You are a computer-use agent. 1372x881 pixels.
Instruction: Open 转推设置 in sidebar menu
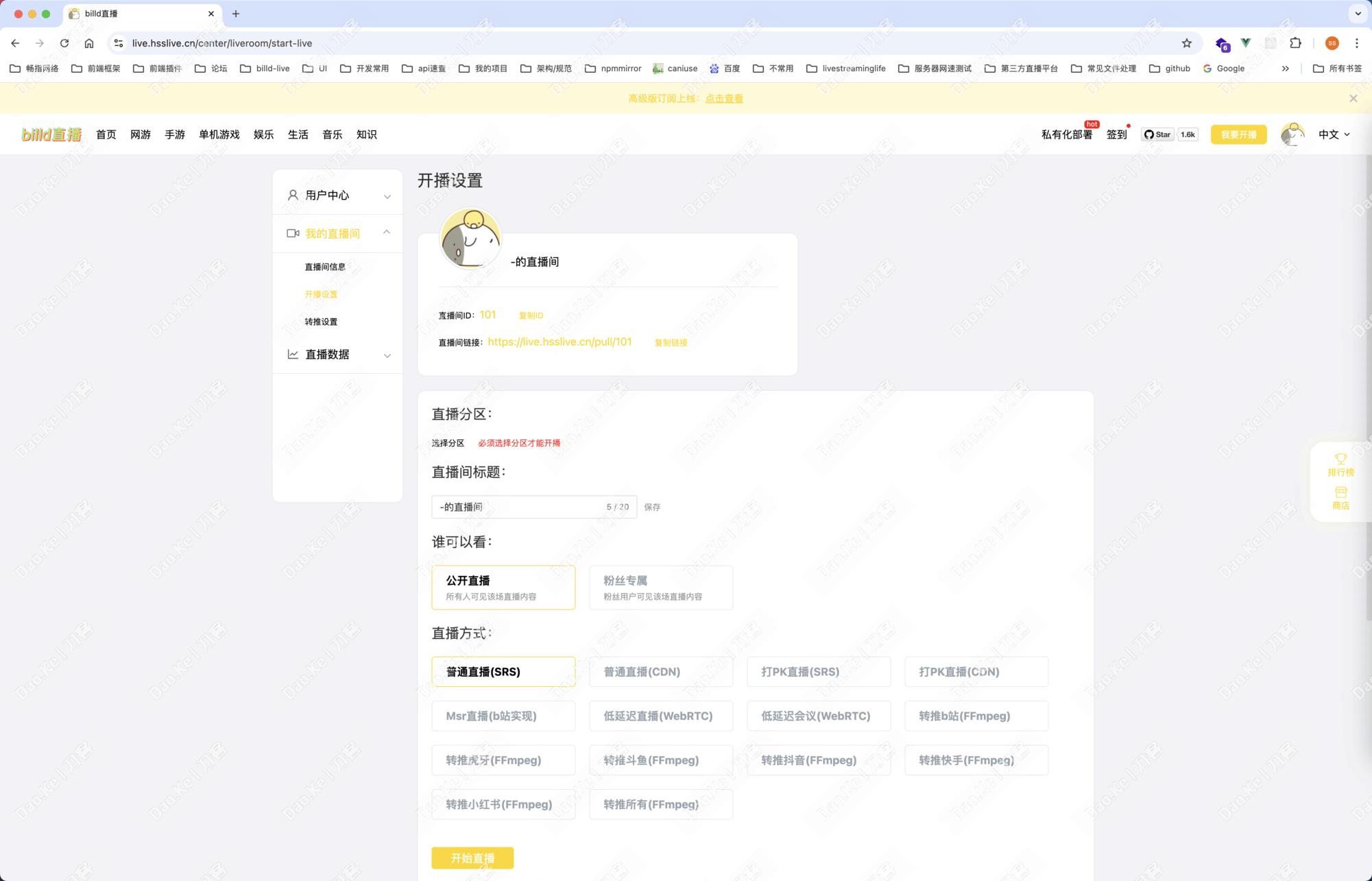point(321,322)
